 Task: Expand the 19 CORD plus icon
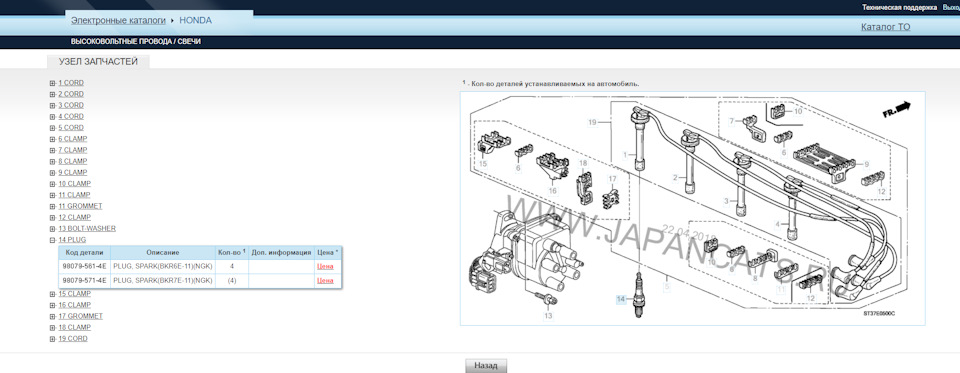53,339
